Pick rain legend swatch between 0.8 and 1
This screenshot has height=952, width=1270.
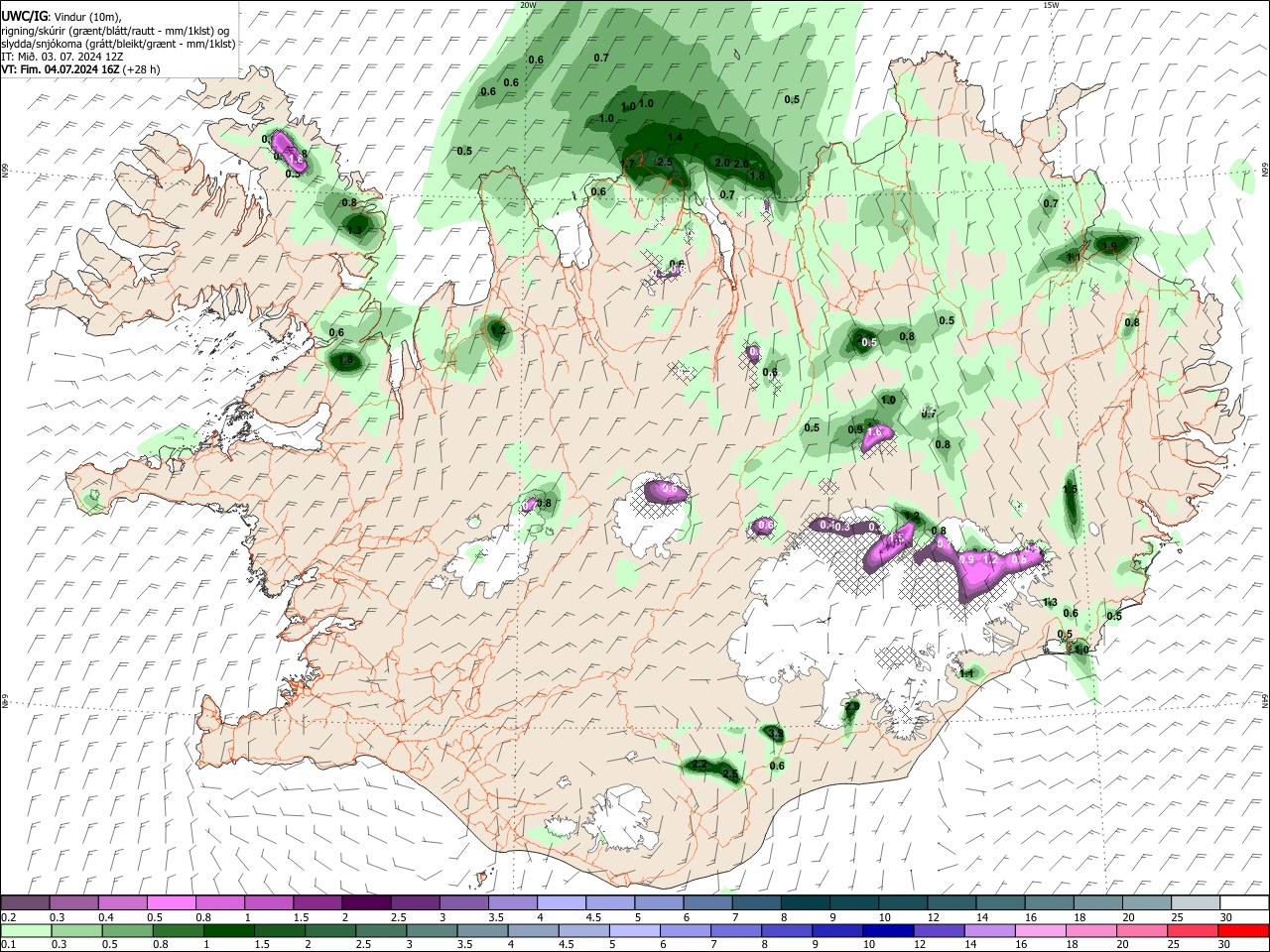[x=179, y=931]
